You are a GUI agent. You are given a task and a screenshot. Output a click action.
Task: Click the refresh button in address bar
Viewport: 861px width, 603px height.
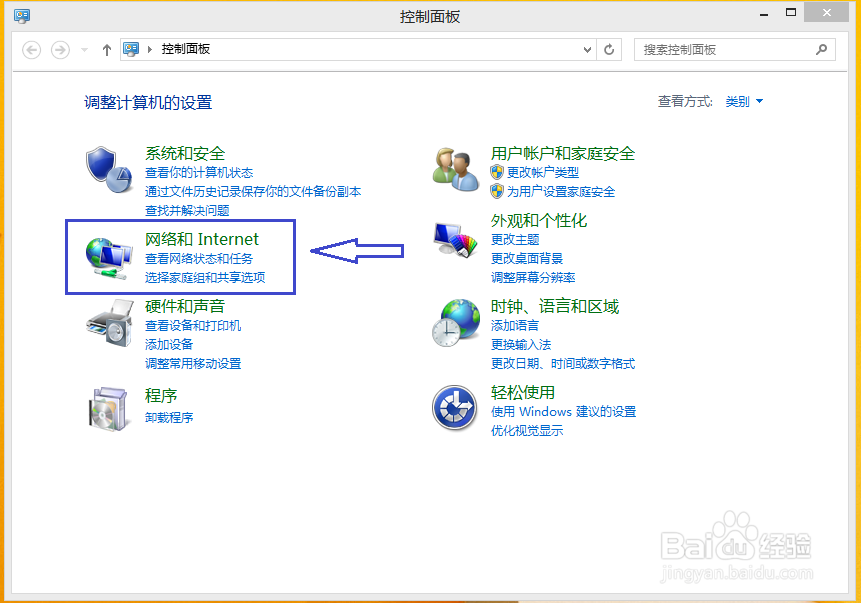(x=609, y=49)
